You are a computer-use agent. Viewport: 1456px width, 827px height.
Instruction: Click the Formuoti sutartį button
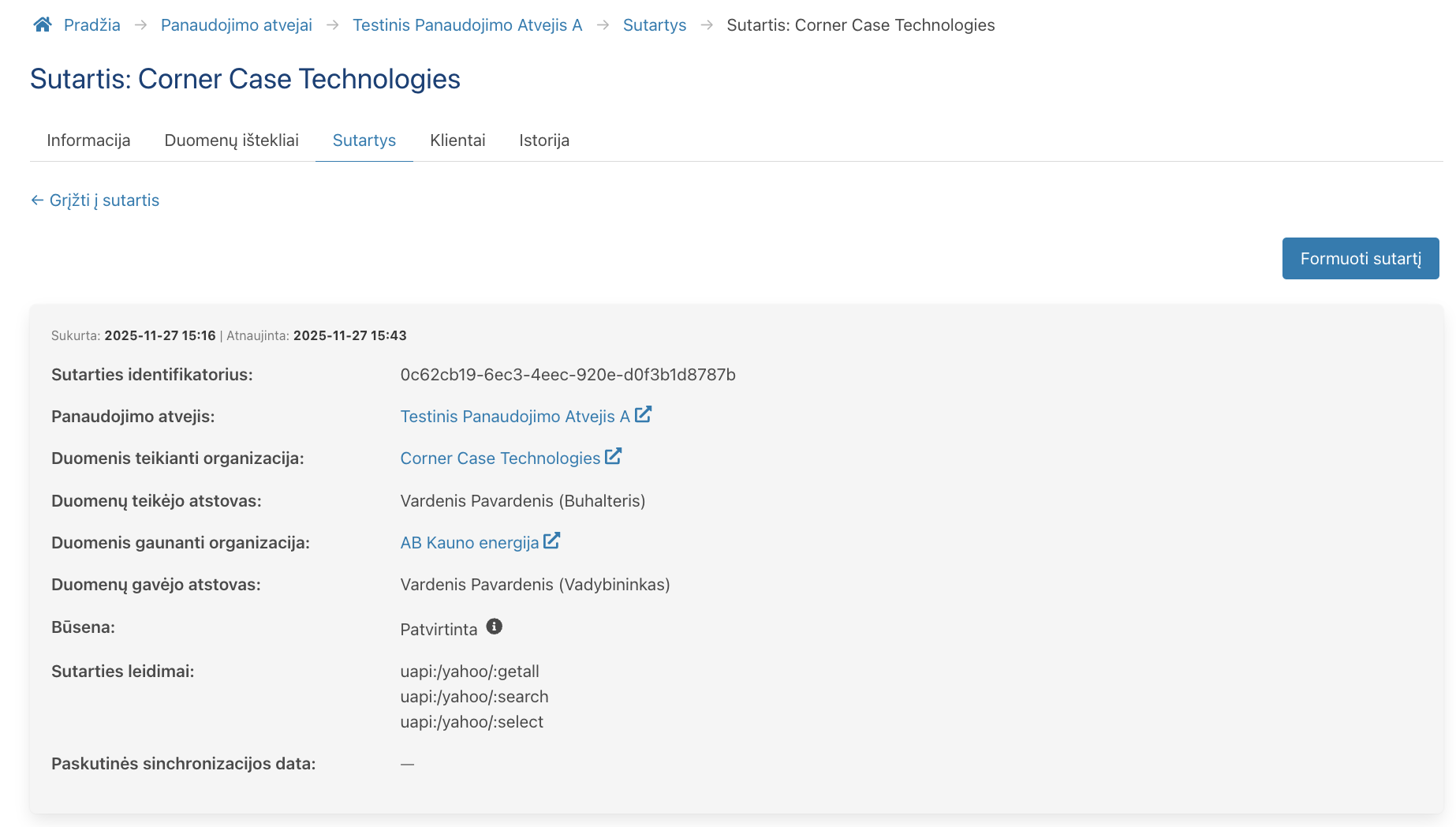click(1361, 259)
